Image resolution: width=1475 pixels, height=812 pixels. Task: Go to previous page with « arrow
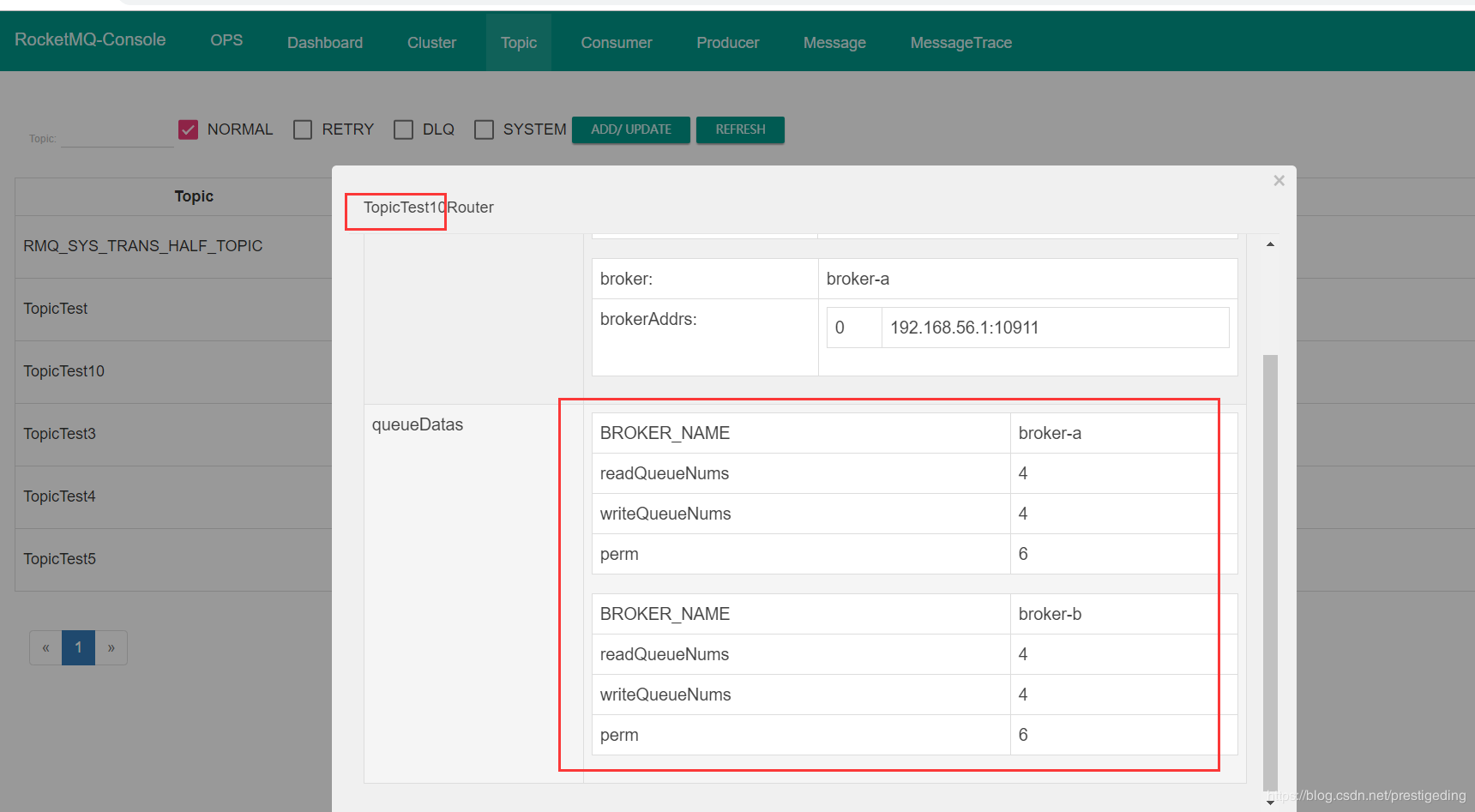(45, 647)
